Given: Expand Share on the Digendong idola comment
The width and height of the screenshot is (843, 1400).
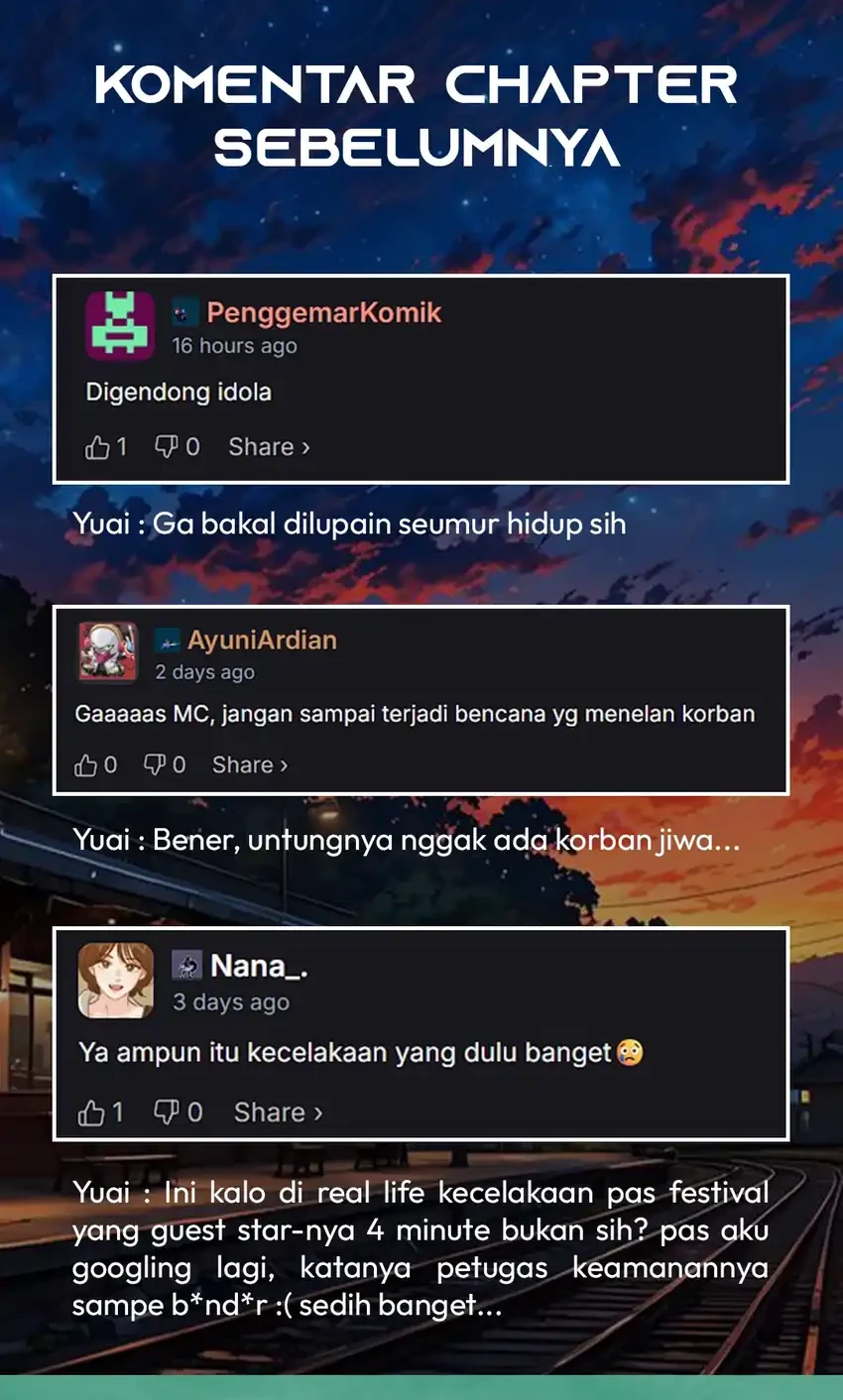Looking at the screenshot, I should pyautogui.click(x=269, y=447).
